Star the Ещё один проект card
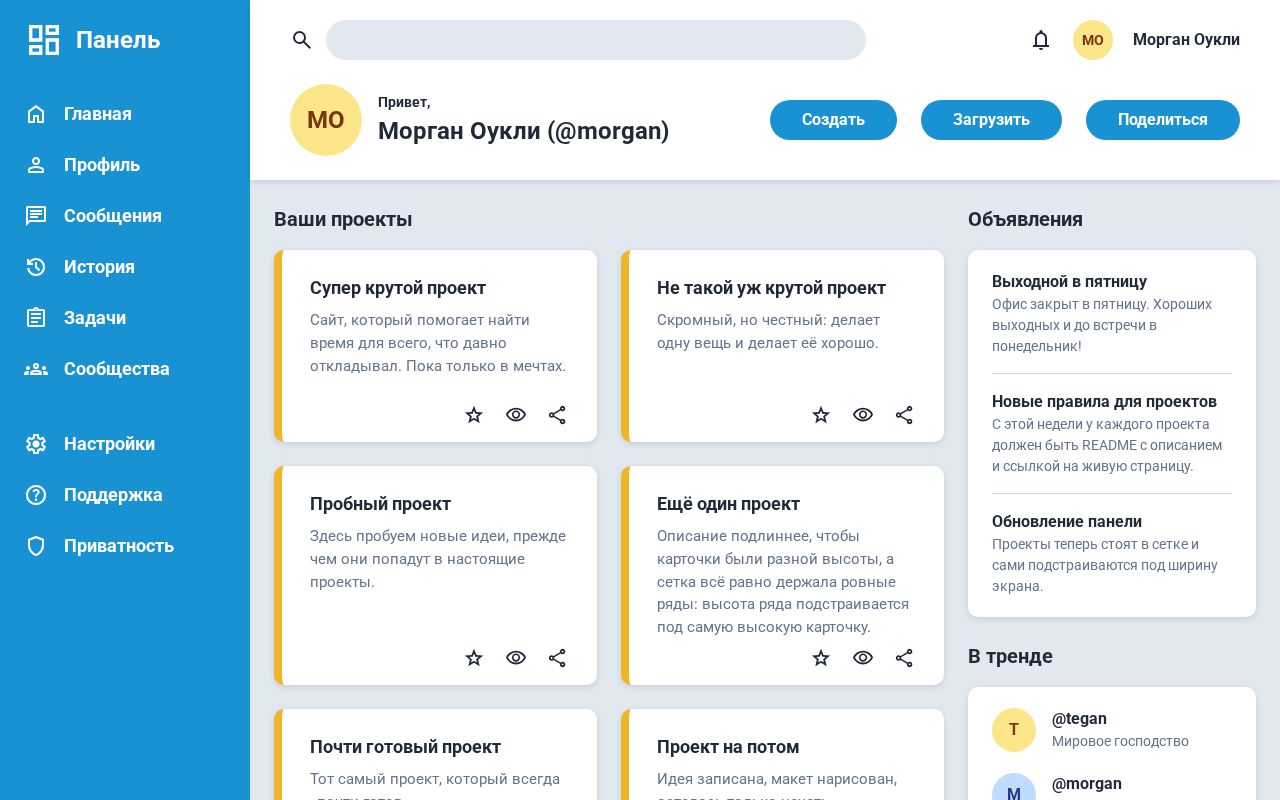The image size is (1280, 800). 821,658
